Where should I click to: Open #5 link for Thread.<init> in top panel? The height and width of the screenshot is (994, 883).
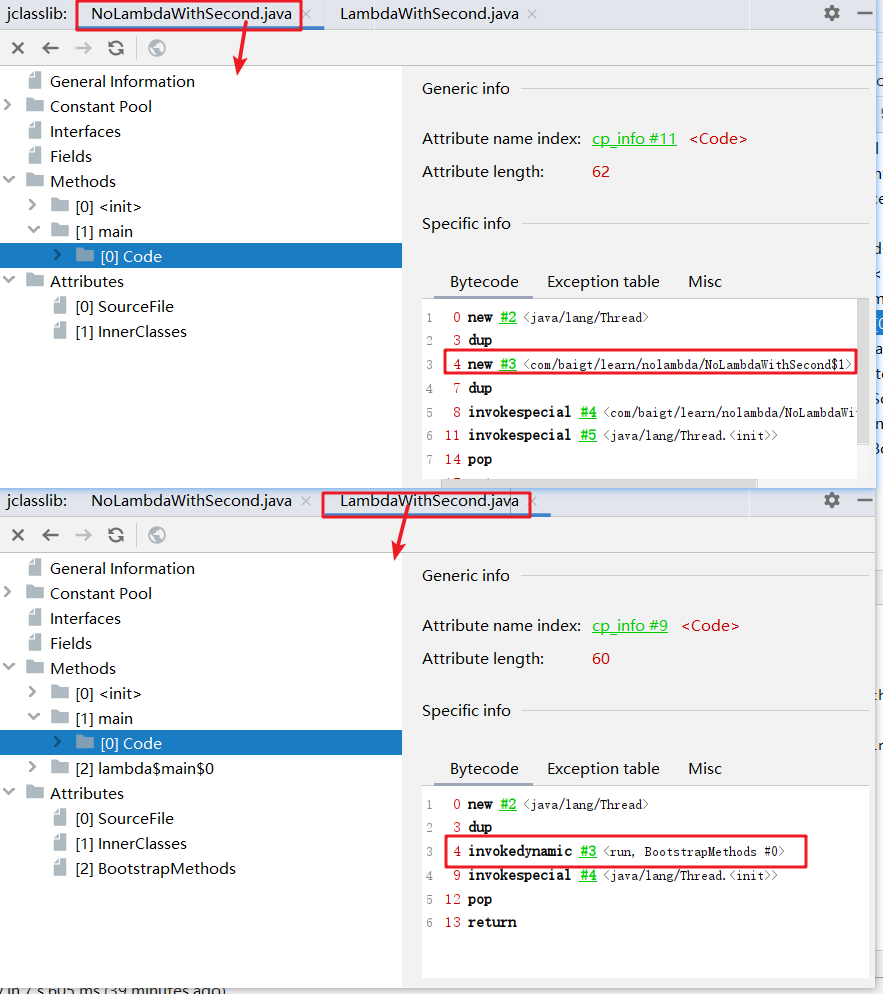[588, 436]
